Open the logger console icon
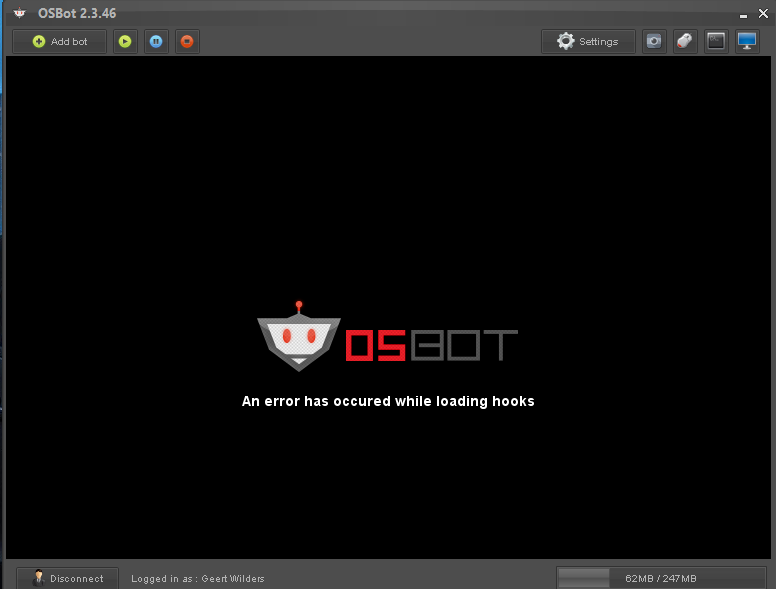 click(716, 42)
